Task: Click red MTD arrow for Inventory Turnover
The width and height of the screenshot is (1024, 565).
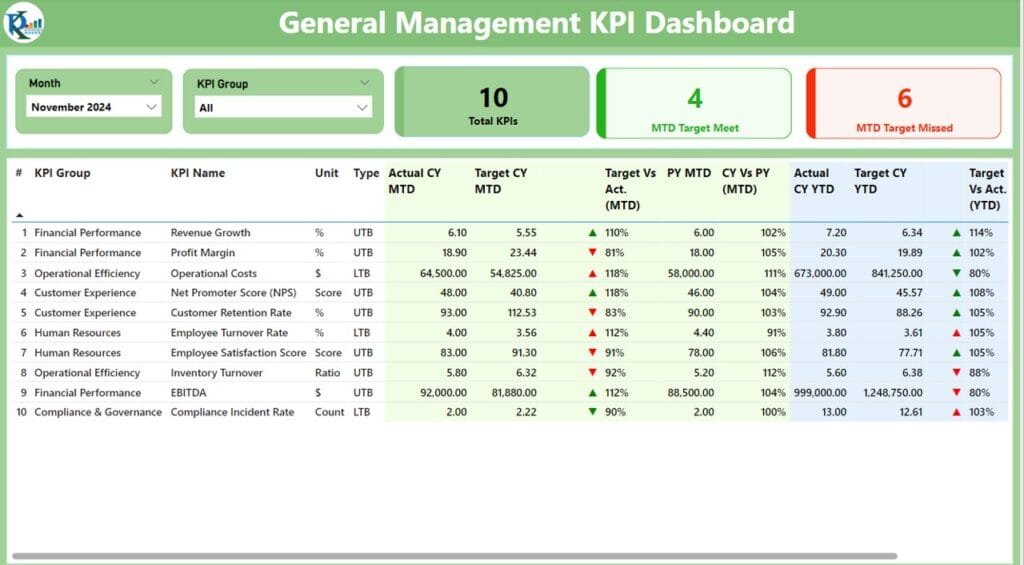Action: coord(592,372)
